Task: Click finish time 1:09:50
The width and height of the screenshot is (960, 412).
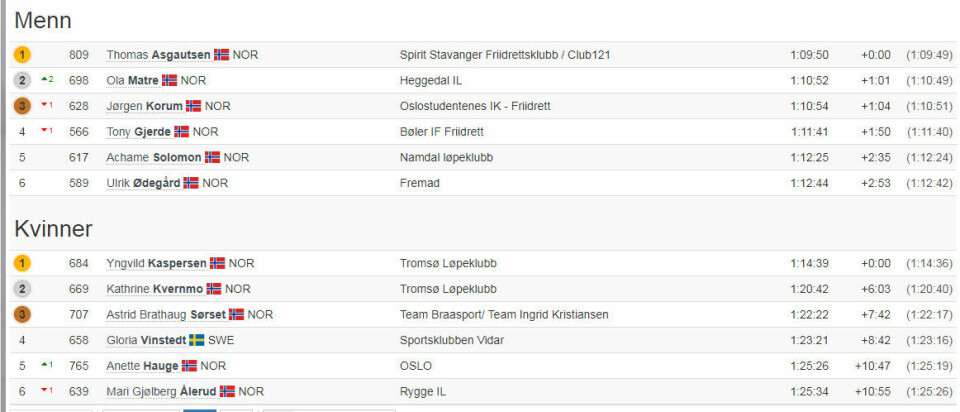Action: [808, 55]
